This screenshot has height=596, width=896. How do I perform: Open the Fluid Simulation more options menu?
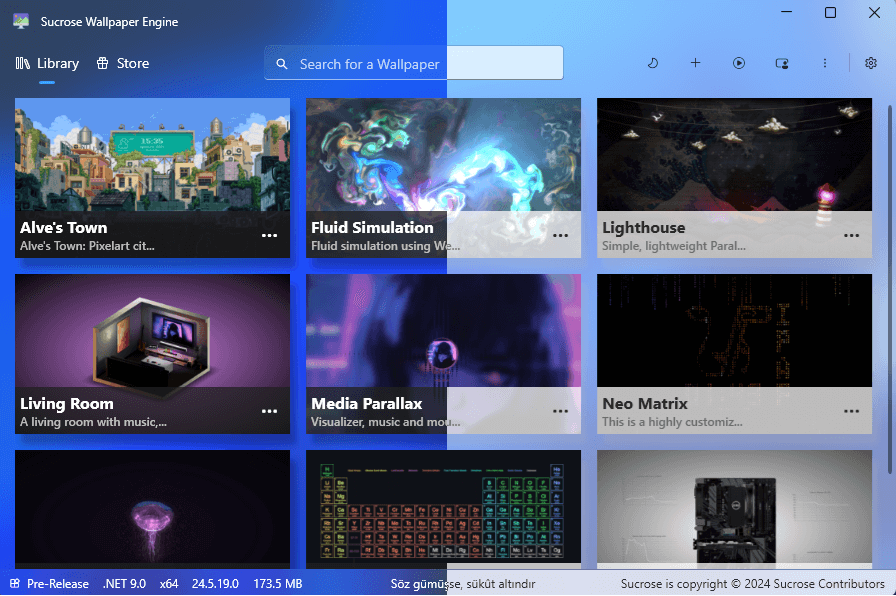[x=560, y=236]
